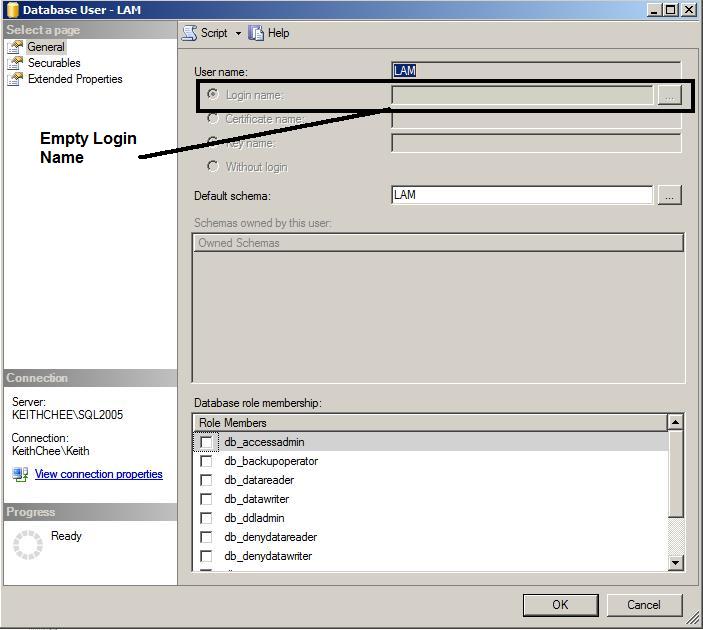
Task: Select the Login name radio button
Action: (213, 94)
